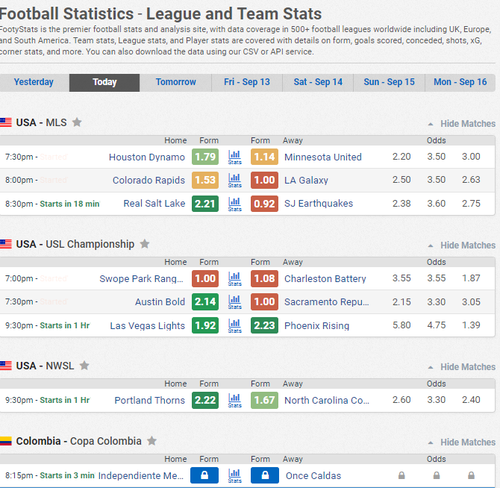Image resolution: width=500 pixels, height=488 pixels.
Task: Open LA Galaxy team link
Action: click(306, 180)
